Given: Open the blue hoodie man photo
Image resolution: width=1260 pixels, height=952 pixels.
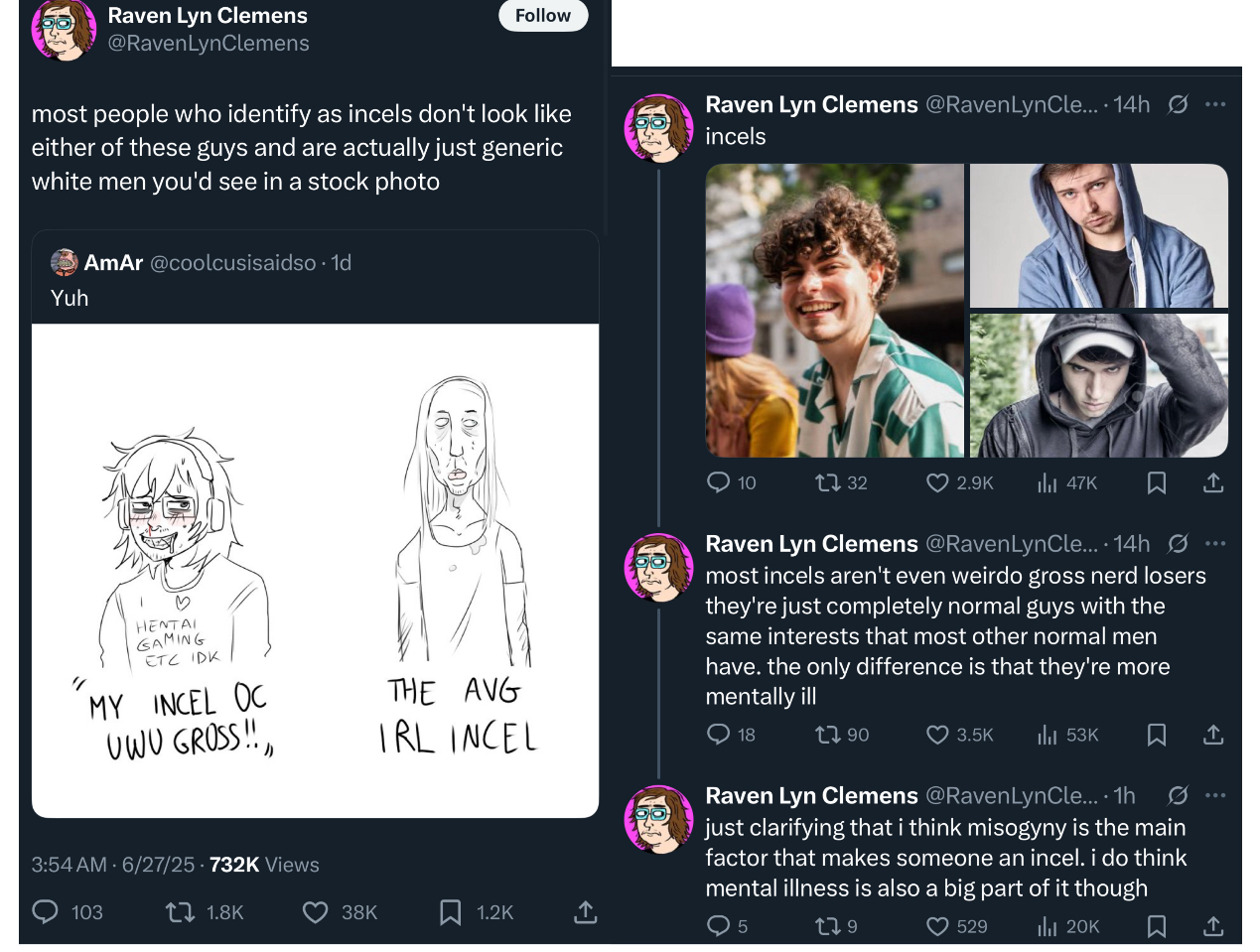Looking at the screenshot, I should [x=1099, y=236].
